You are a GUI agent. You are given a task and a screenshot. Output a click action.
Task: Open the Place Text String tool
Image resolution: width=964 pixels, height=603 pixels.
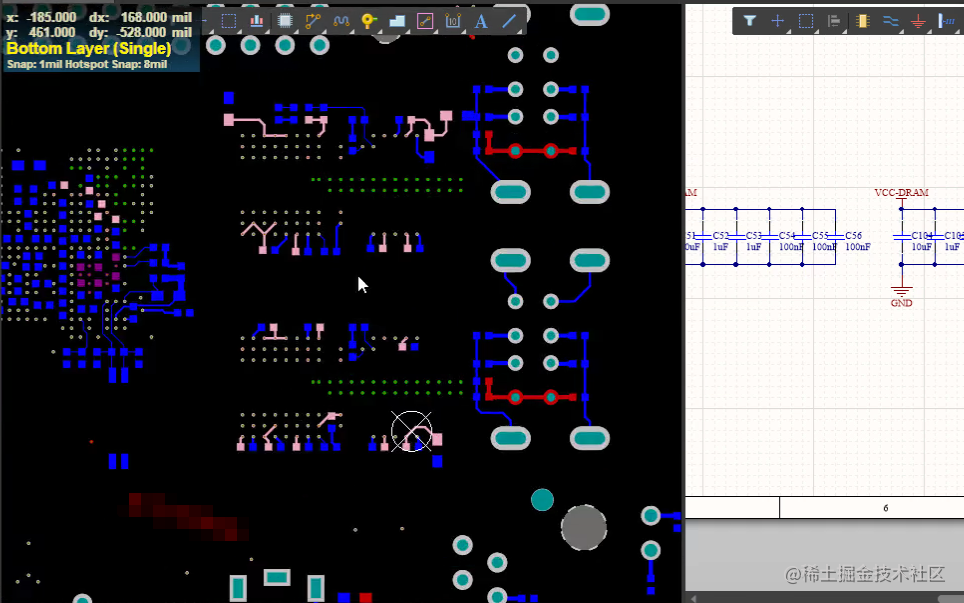[480, 20]
